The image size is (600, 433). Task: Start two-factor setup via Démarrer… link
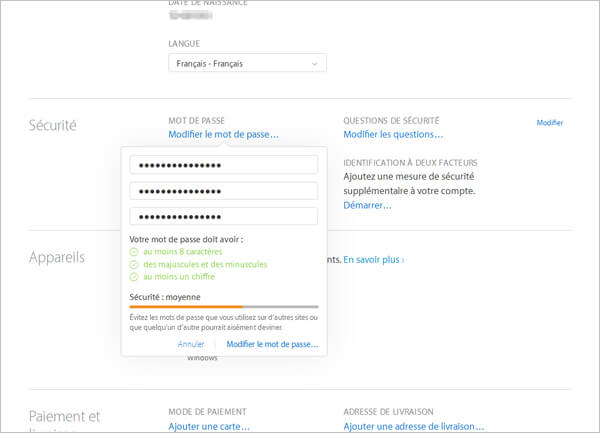(367, 205)
